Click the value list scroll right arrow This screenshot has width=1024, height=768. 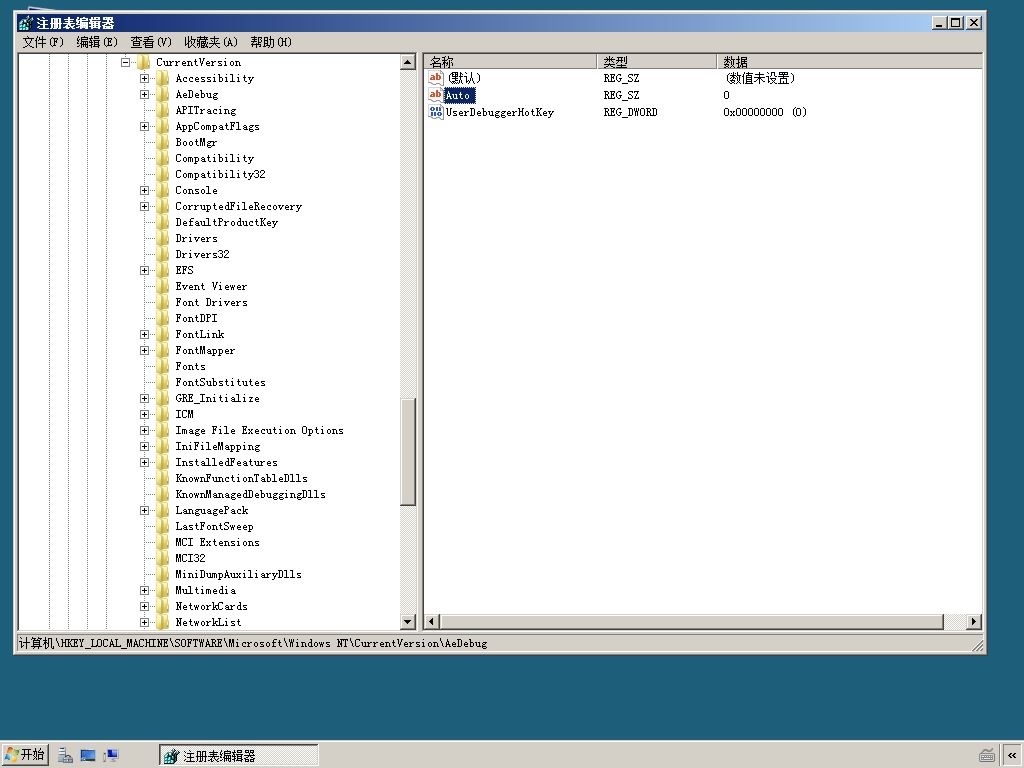coord(974,622)
